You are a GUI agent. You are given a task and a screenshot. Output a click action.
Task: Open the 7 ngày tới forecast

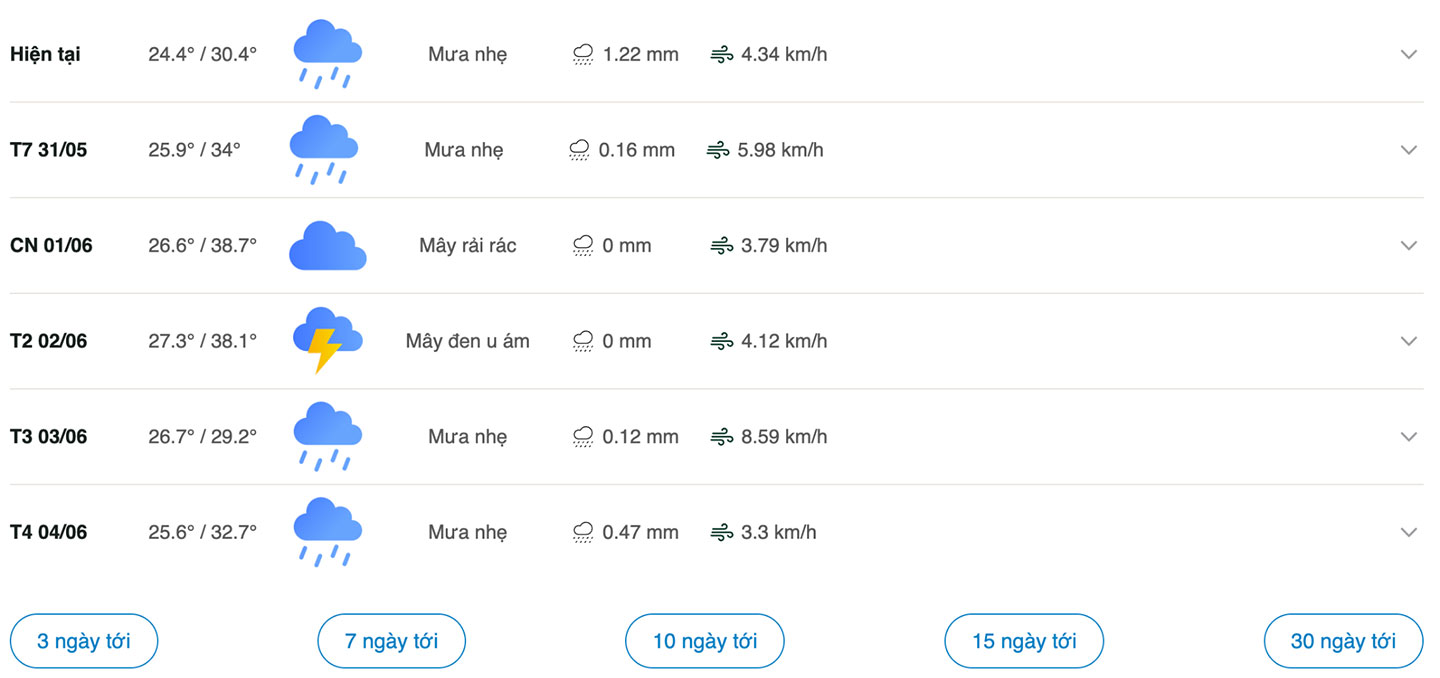click(x=392, y=641)
